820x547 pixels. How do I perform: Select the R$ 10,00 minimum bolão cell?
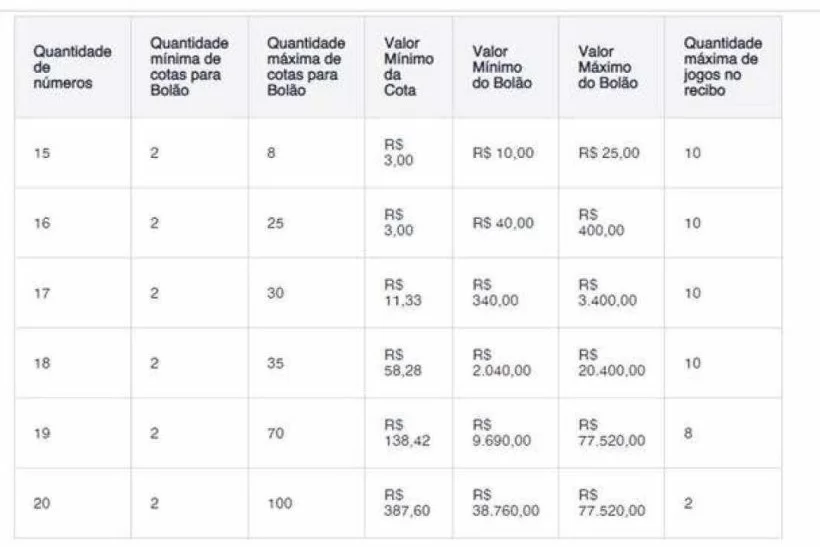(505, 153)
